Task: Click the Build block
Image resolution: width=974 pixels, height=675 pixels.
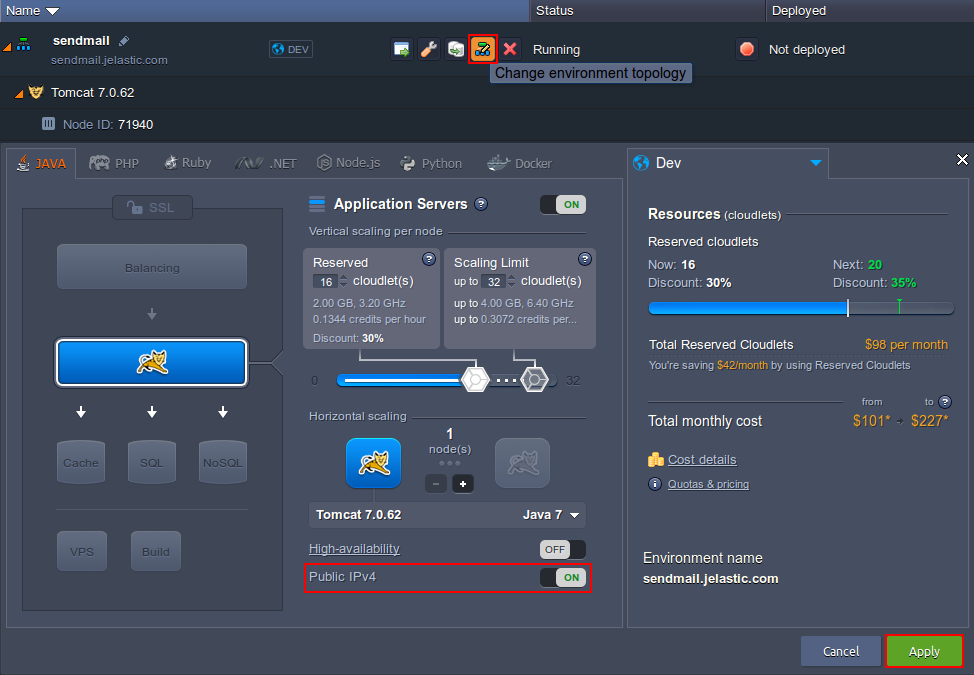Action: pyautogui.click(x=156, y=551)
